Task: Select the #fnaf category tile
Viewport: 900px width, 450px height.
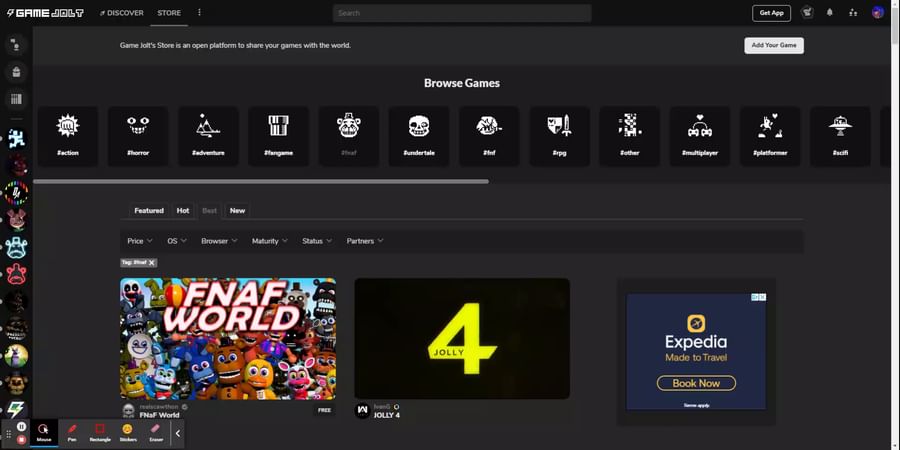Action: 348,136
